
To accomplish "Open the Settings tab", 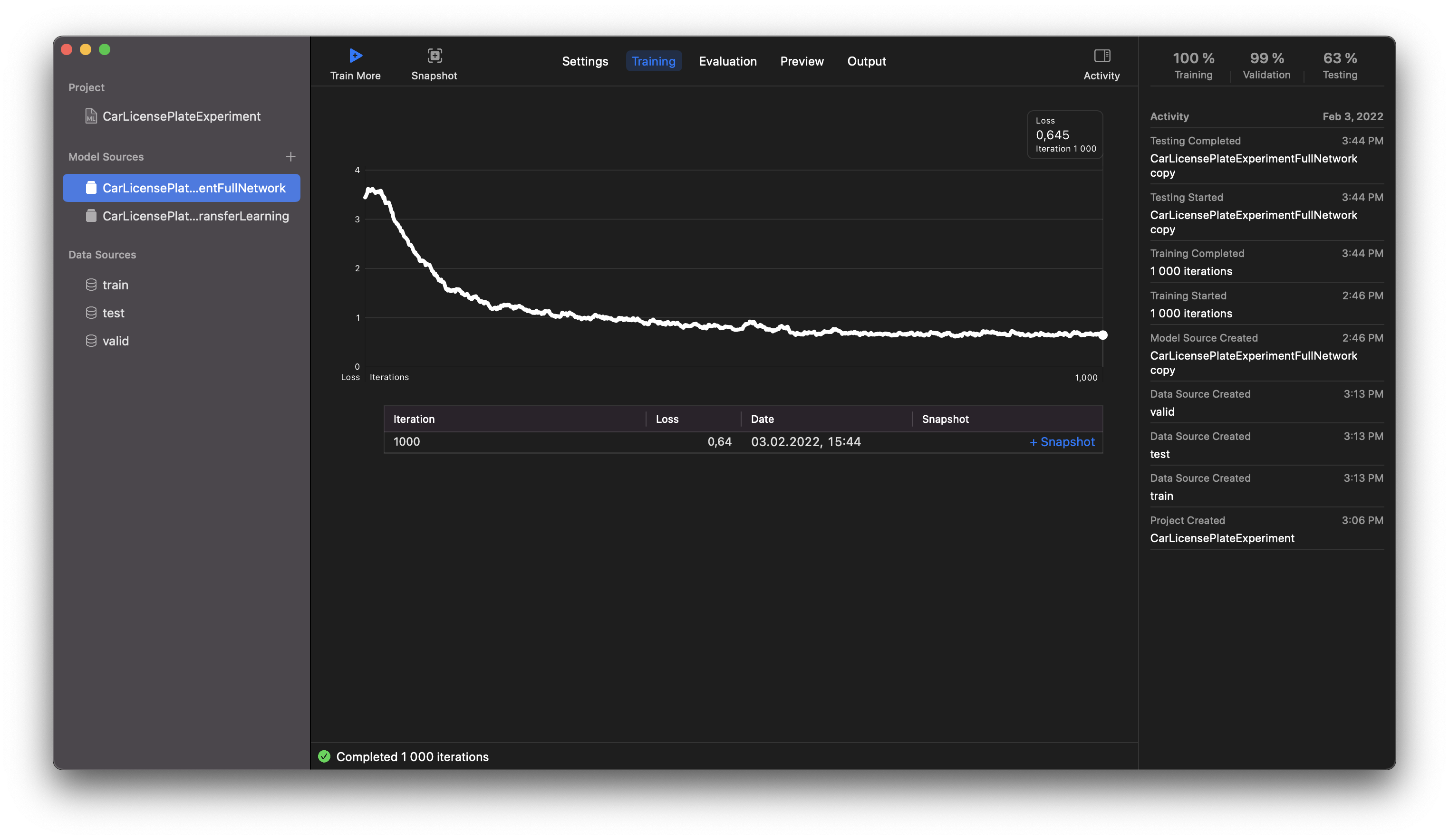I will tap(585, 61).
